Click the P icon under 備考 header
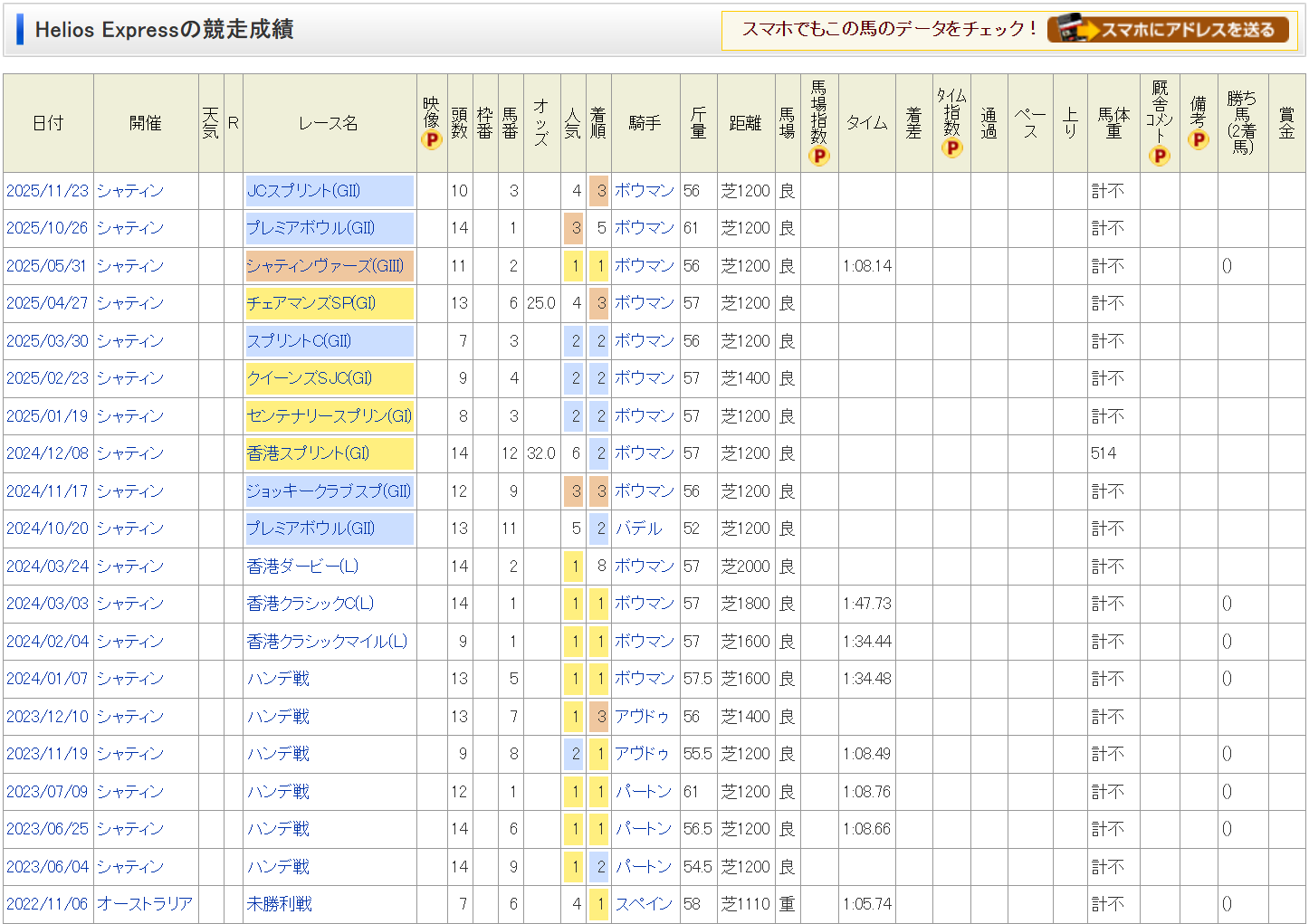1309x924 pixels. [1199, 139]
